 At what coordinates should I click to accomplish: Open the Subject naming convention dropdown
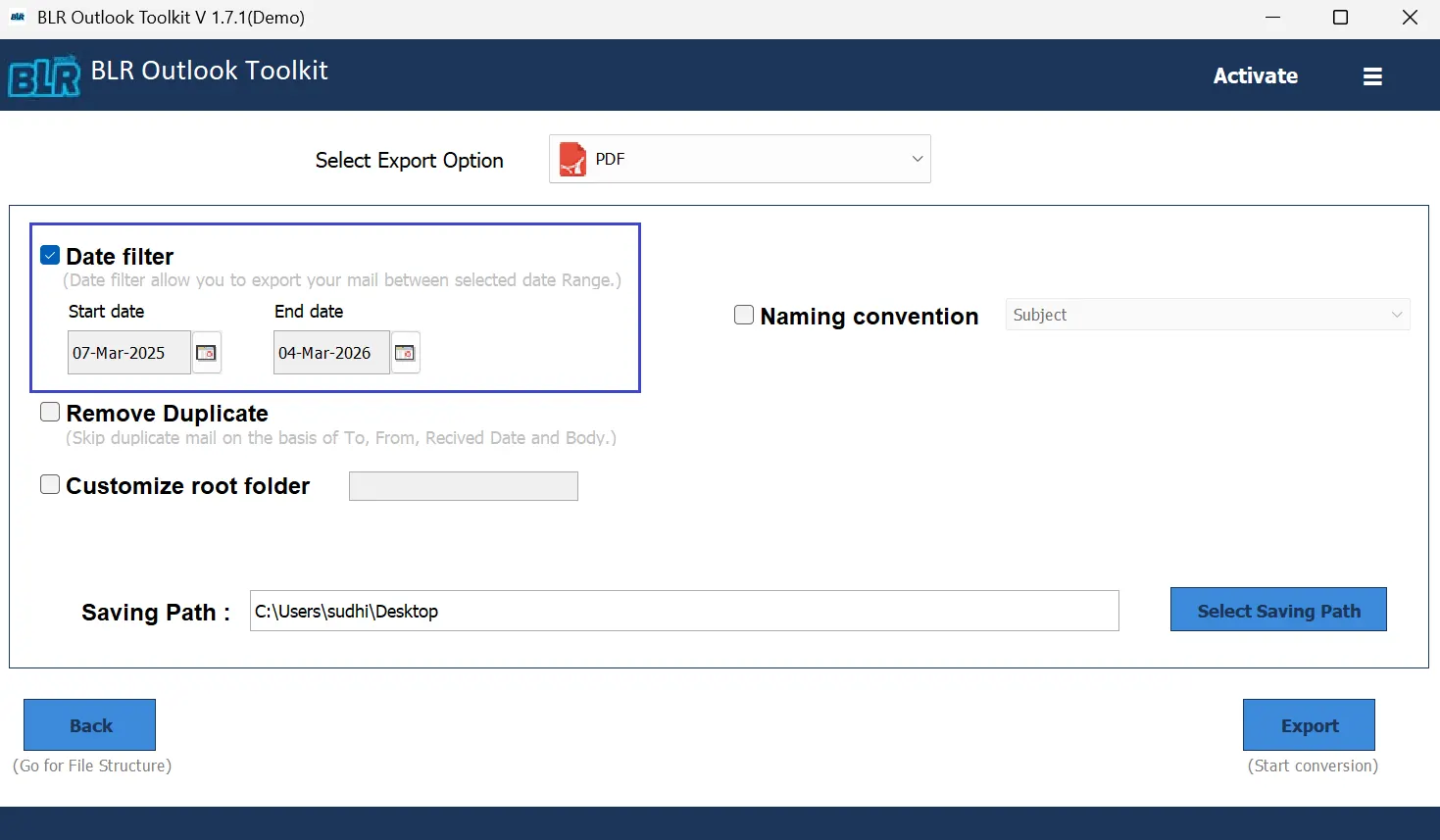coord(1207,315)
